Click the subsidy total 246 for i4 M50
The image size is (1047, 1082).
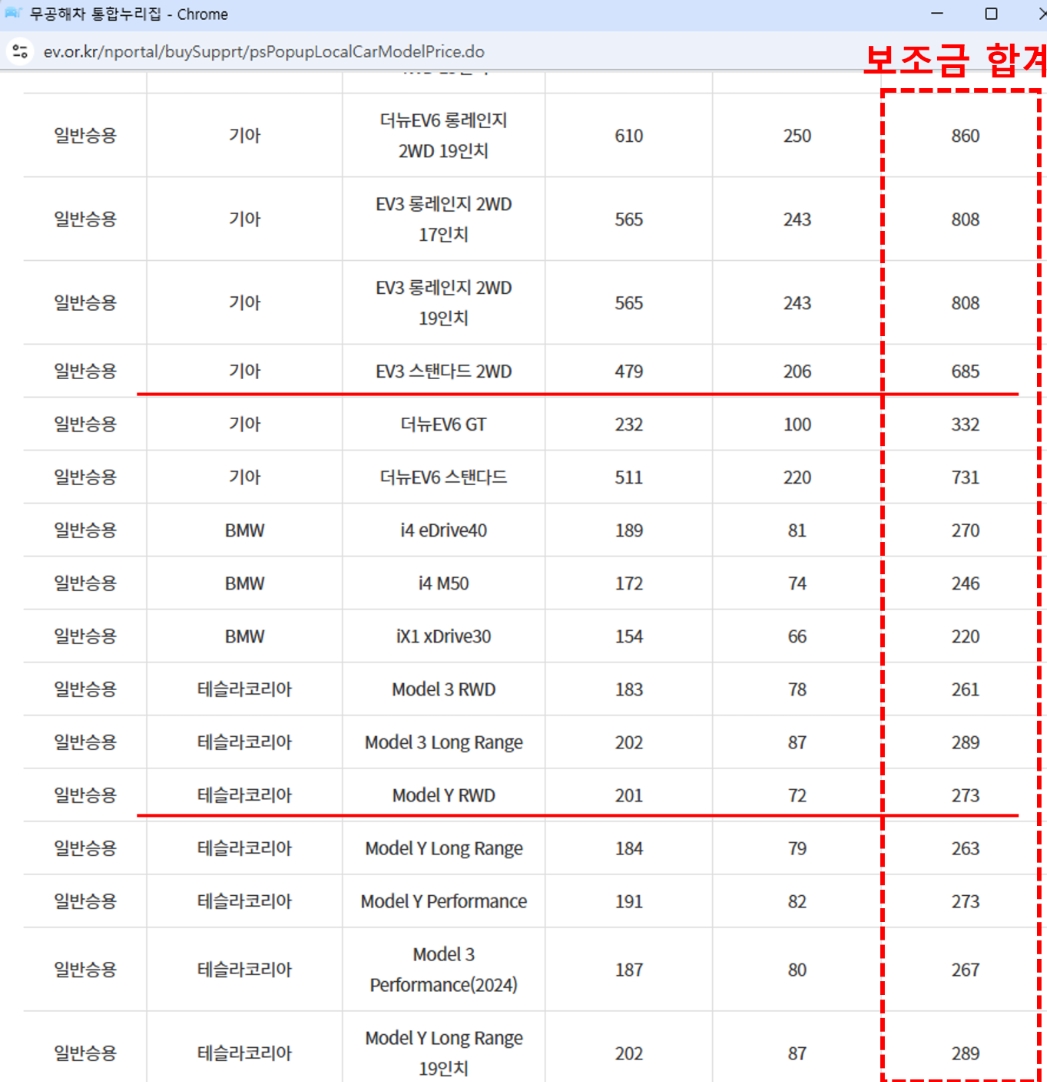[x=965, y=584]
